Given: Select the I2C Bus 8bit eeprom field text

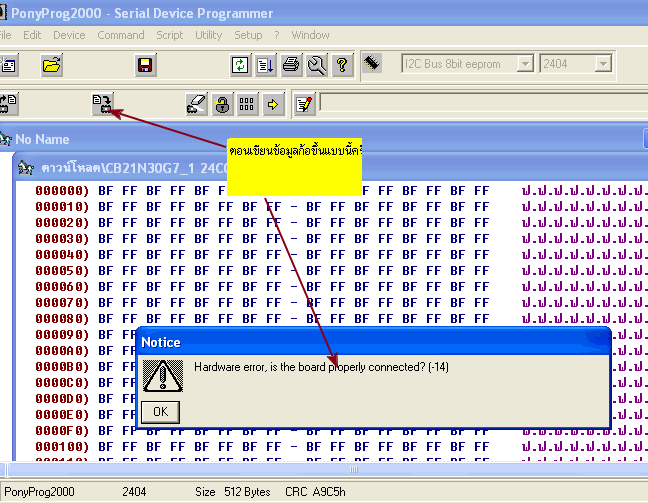Looking at the screenshot, I should 453,64.
